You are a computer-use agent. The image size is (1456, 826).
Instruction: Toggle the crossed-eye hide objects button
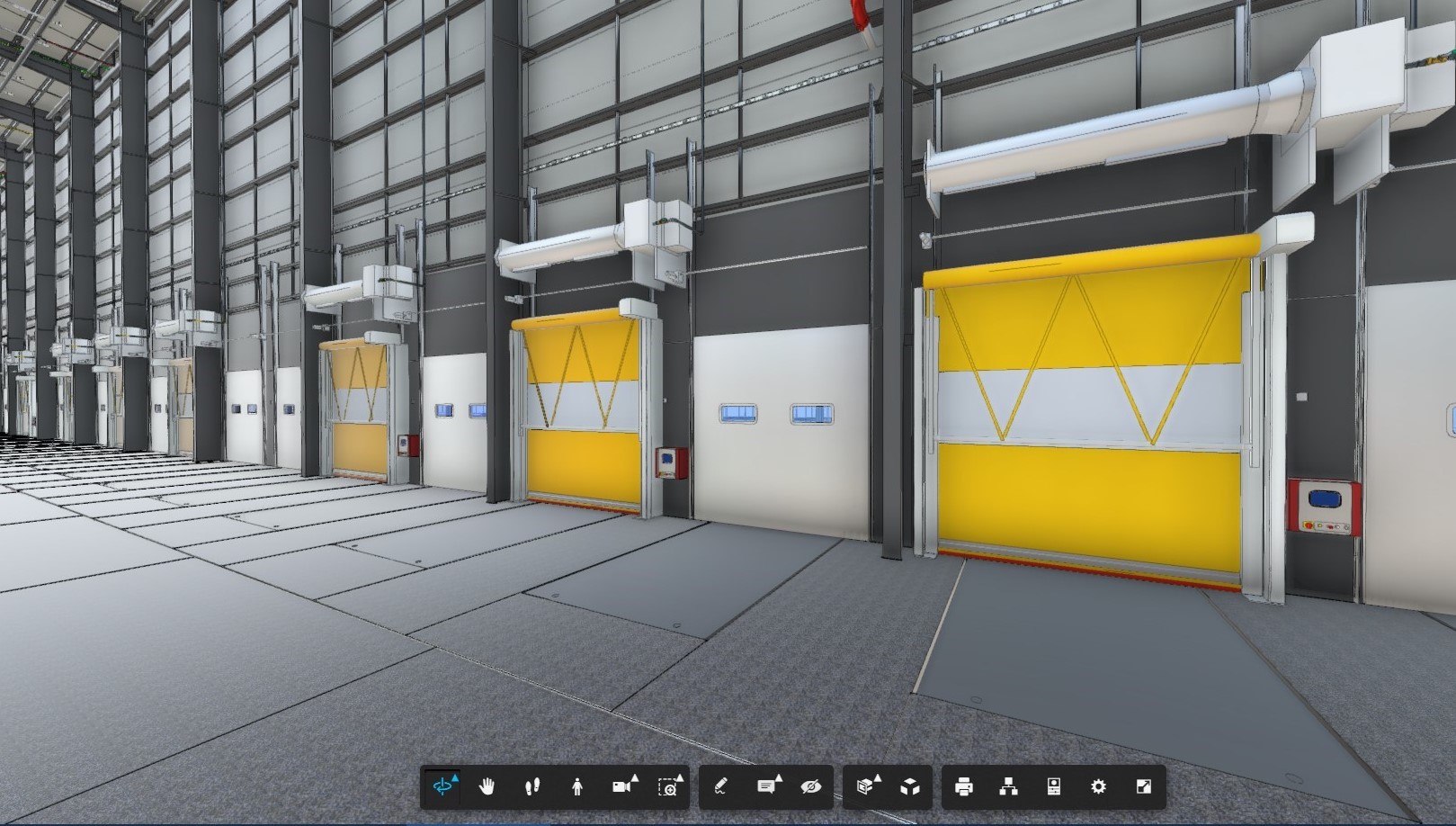coord(810,786)
